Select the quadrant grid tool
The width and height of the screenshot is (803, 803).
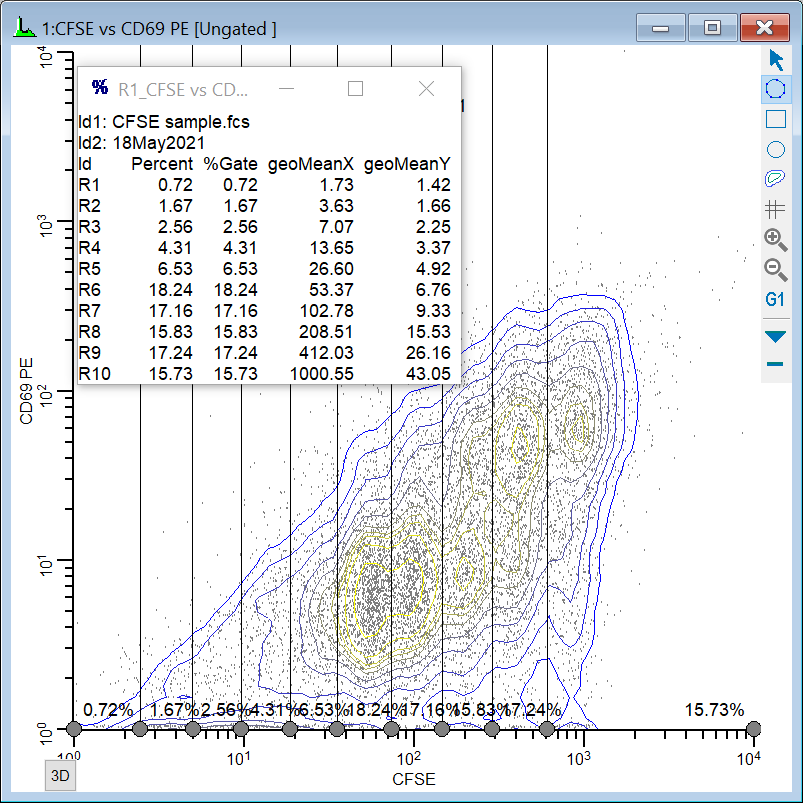pos(775,209)
